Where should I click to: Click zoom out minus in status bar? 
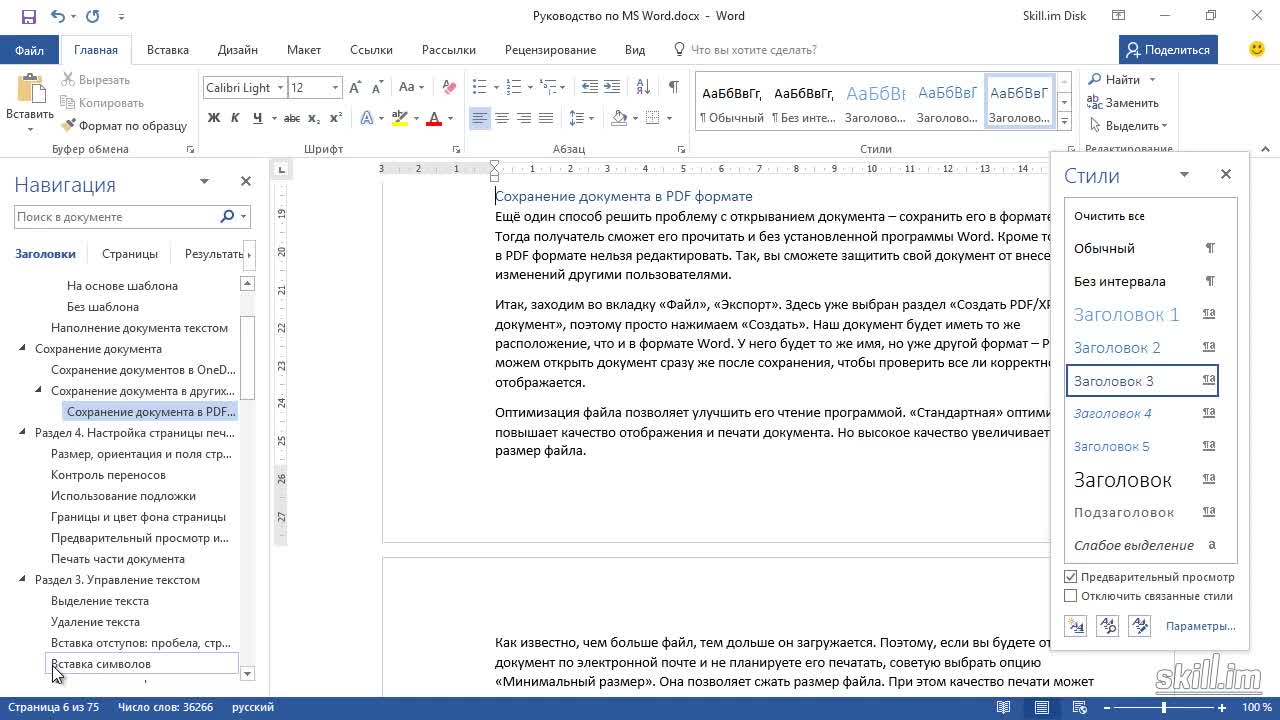click(1108, 708)
